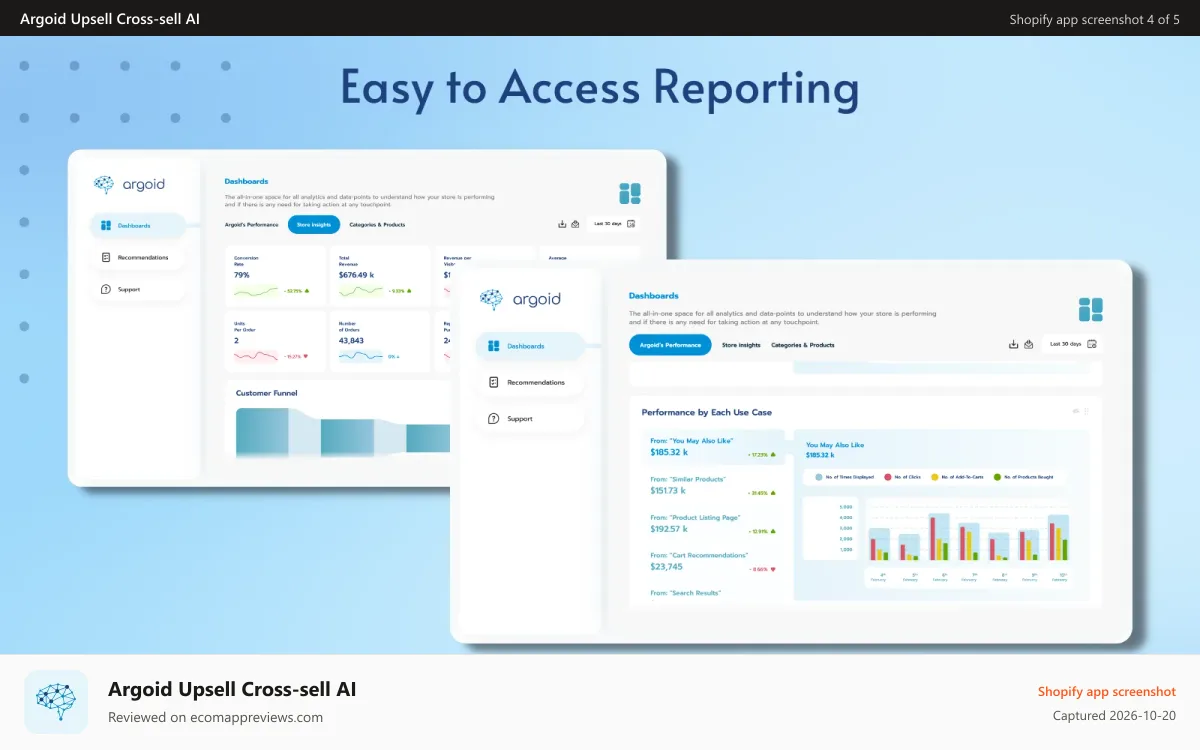The width and height of the screenshot is (1200, 750).
Task: Select Store Insights tab in back window
Action: (x=314, y=225)
